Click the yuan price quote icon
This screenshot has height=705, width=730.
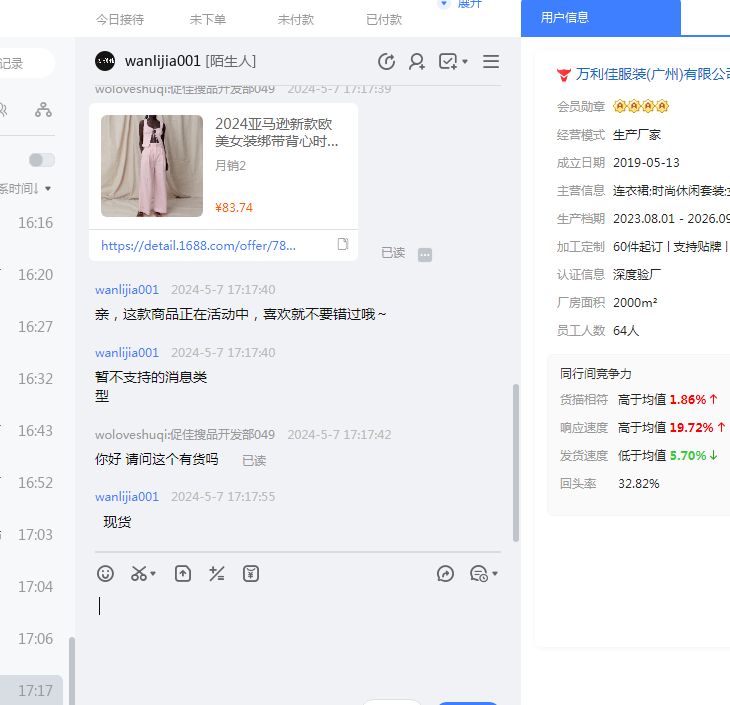click(x=251, y=573)
